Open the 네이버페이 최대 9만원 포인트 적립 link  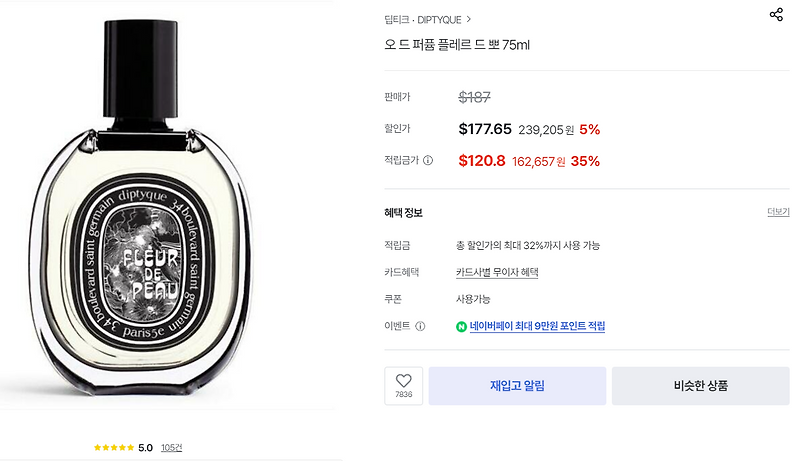(x=537, y=326)
